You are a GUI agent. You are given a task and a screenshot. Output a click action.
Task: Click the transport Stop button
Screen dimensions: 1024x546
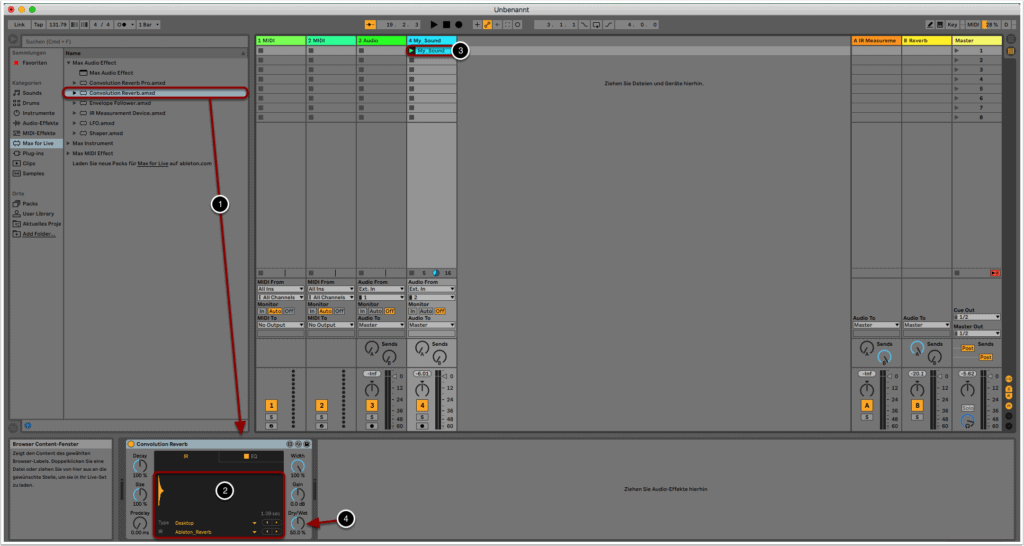pyautogui.click(x=446, y=23)
